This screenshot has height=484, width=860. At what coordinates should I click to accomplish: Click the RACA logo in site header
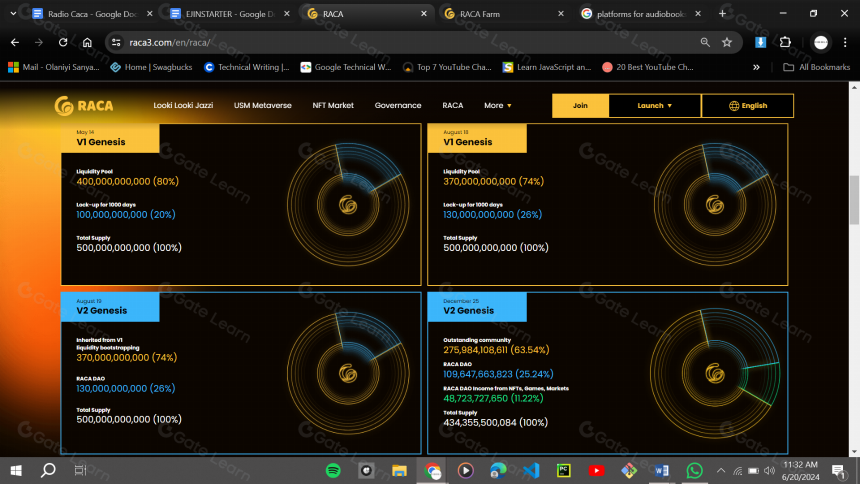click(84, 105)
